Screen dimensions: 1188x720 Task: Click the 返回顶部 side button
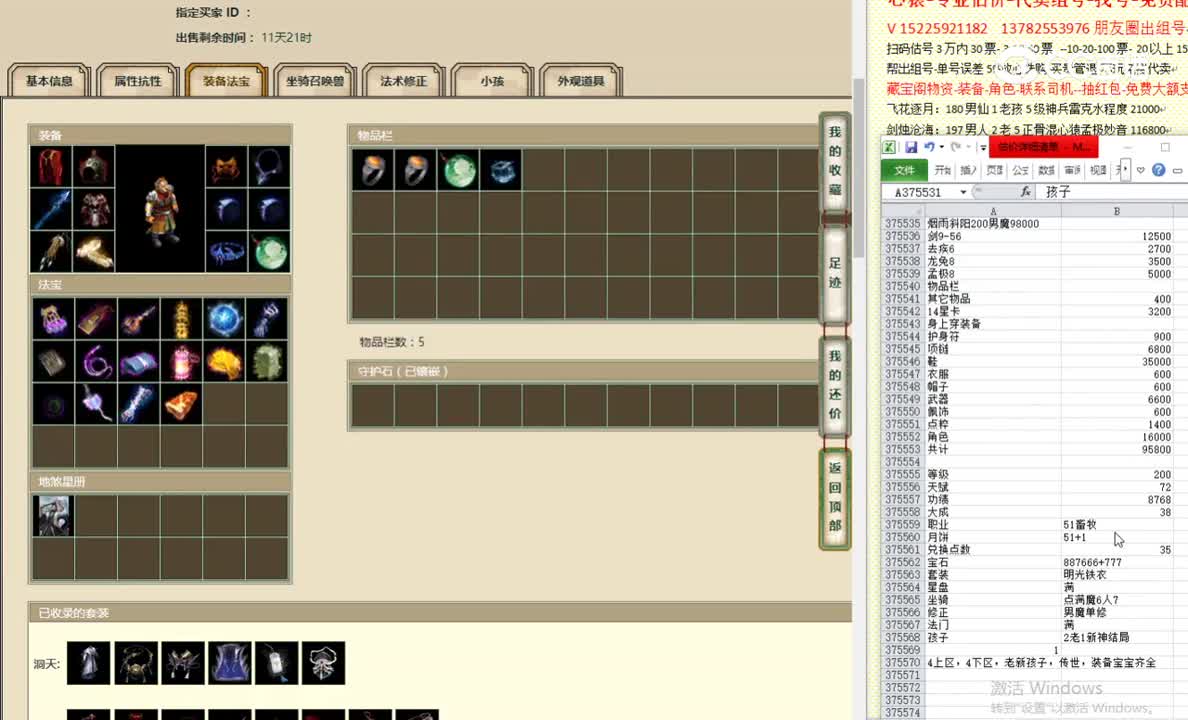click(x=835, y=497)
